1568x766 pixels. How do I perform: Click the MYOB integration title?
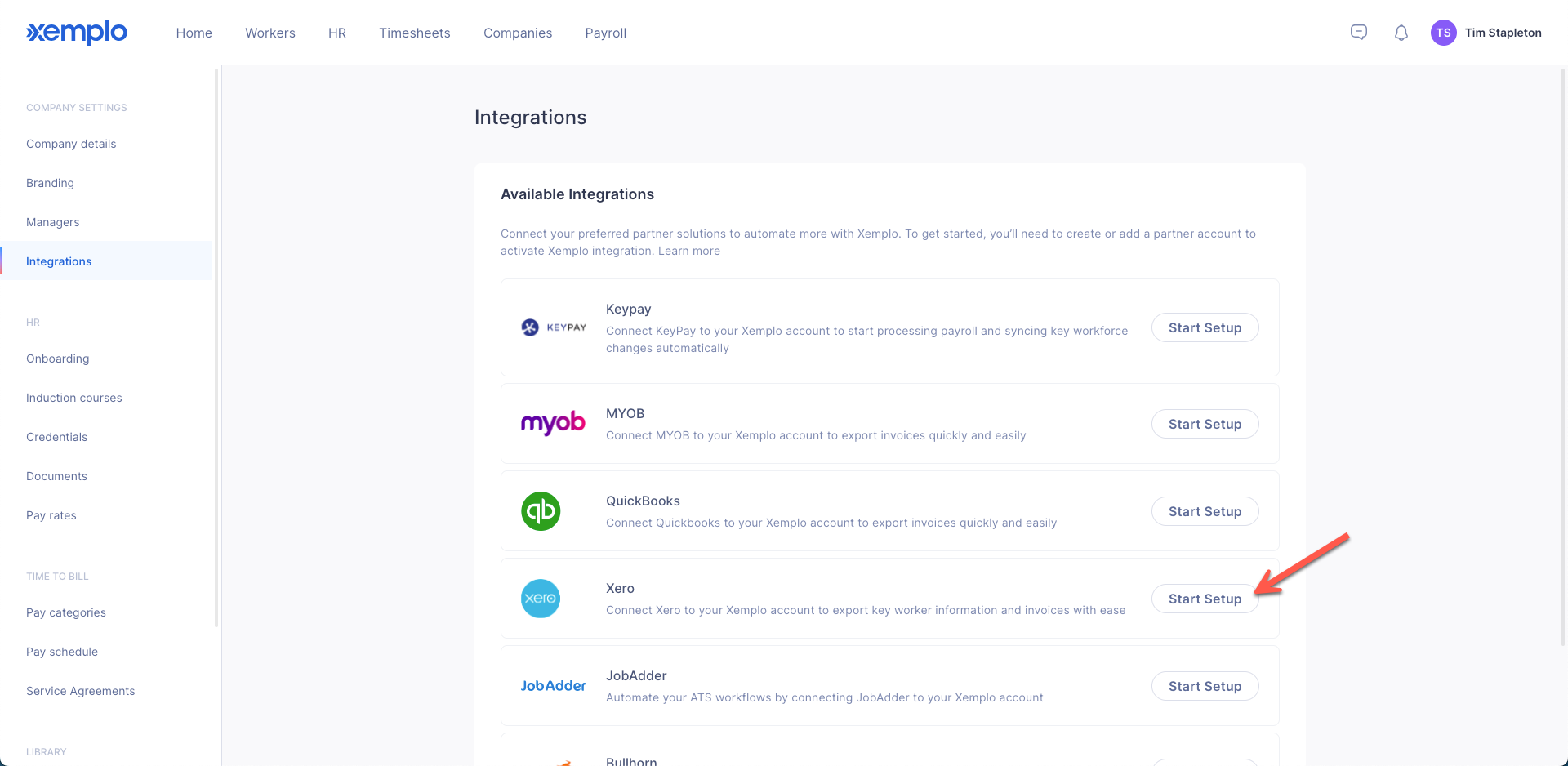point(625,413)
